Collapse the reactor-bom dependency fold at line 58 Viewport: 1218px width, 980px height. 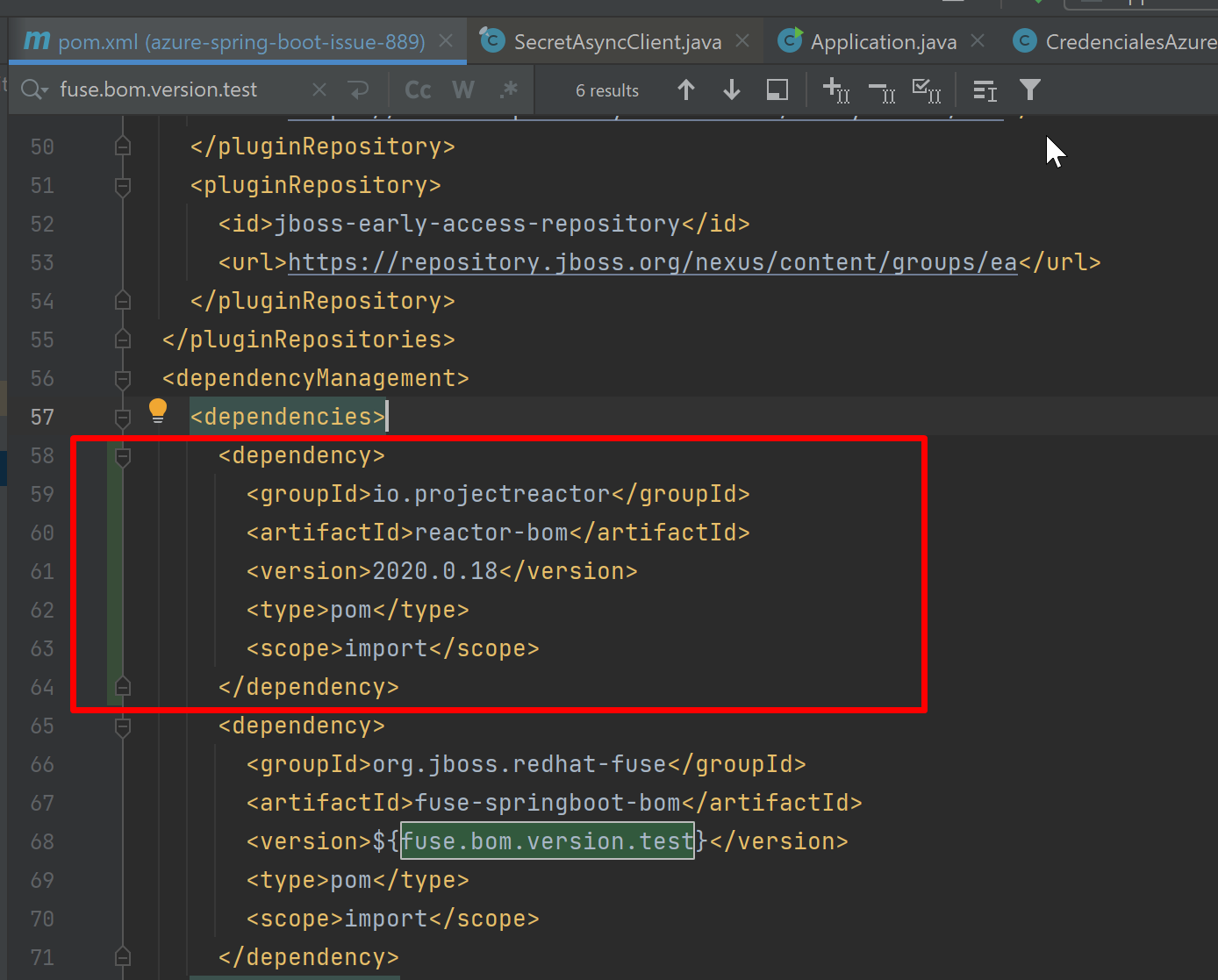point(122,455)
